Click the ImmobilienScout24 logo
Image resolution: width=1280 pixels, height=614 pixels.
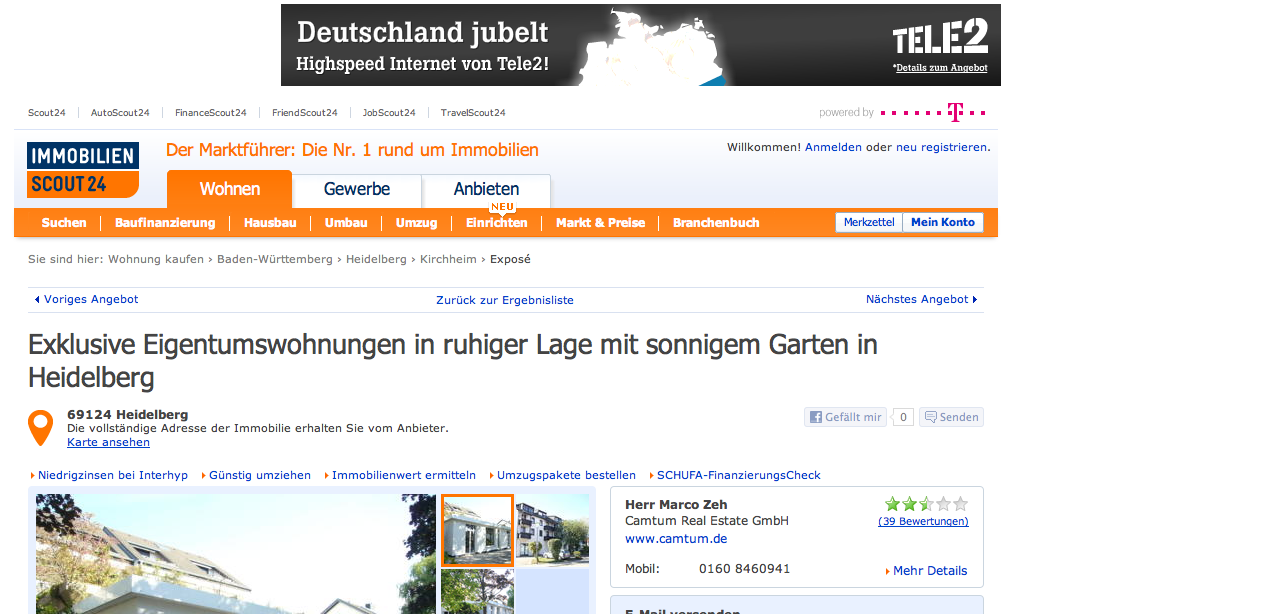click(83, 169)
